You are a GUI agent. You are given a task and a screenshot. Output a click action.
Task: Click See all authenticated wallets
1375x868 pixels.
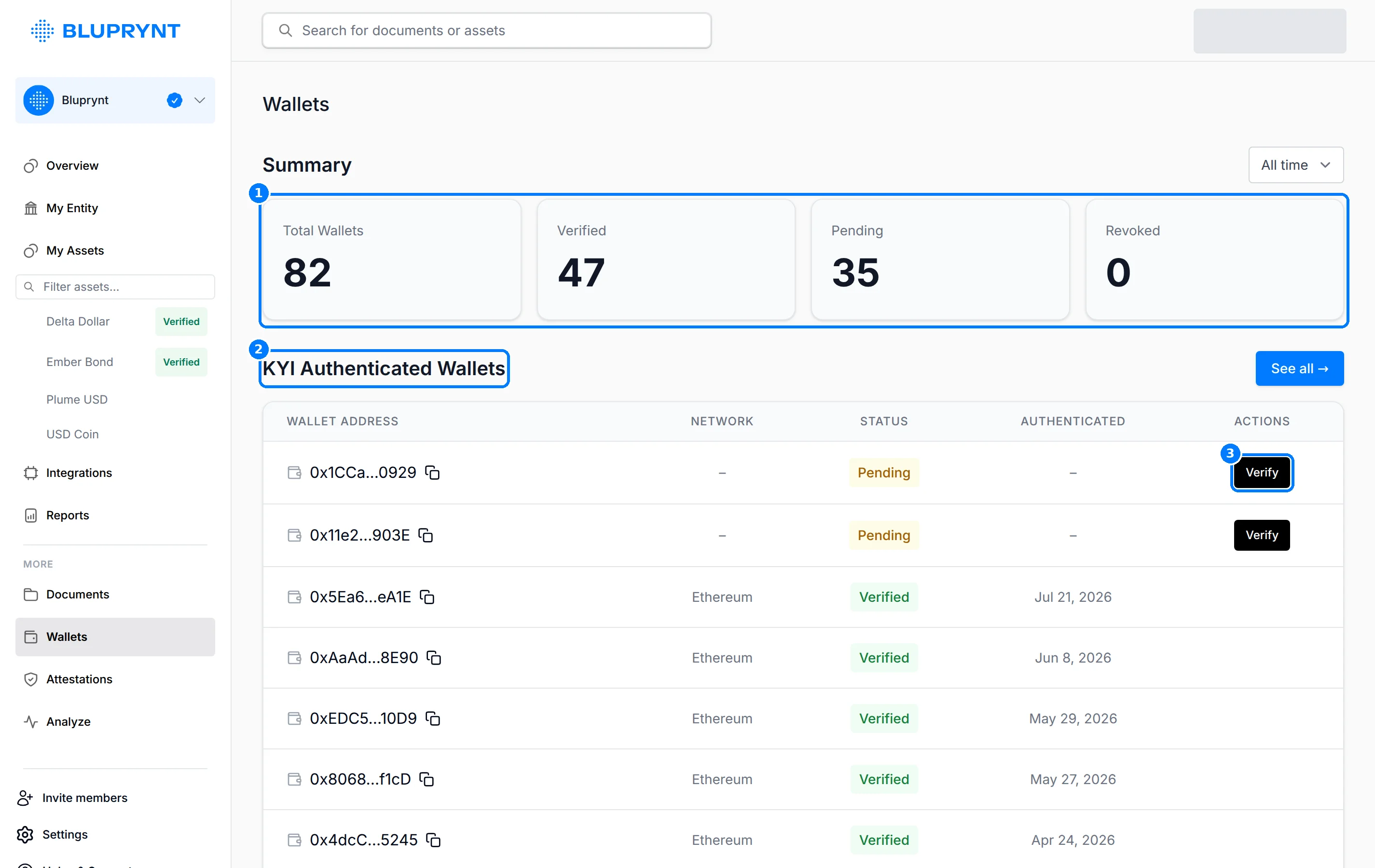(1299, 368)
